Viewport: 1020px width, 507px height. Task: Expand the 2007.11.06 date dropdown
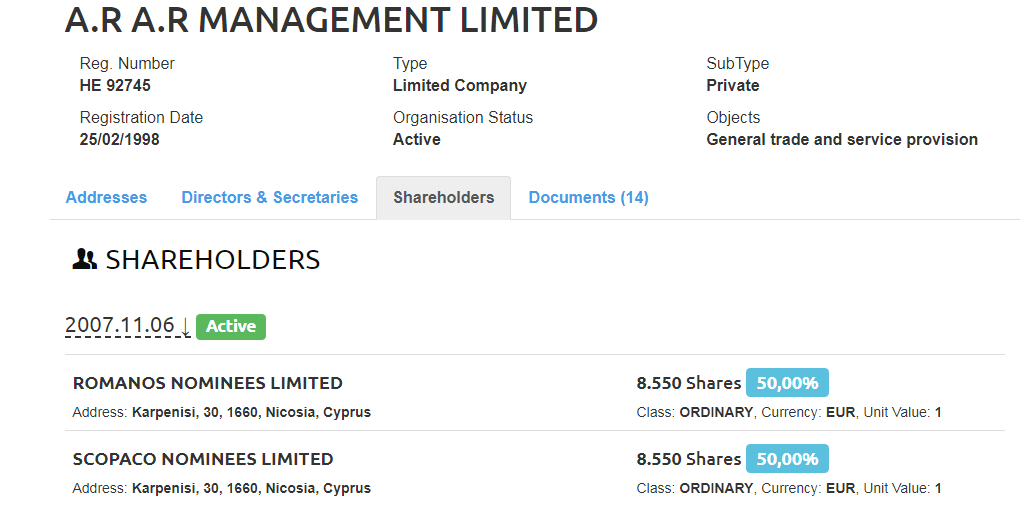pos(127,326)
